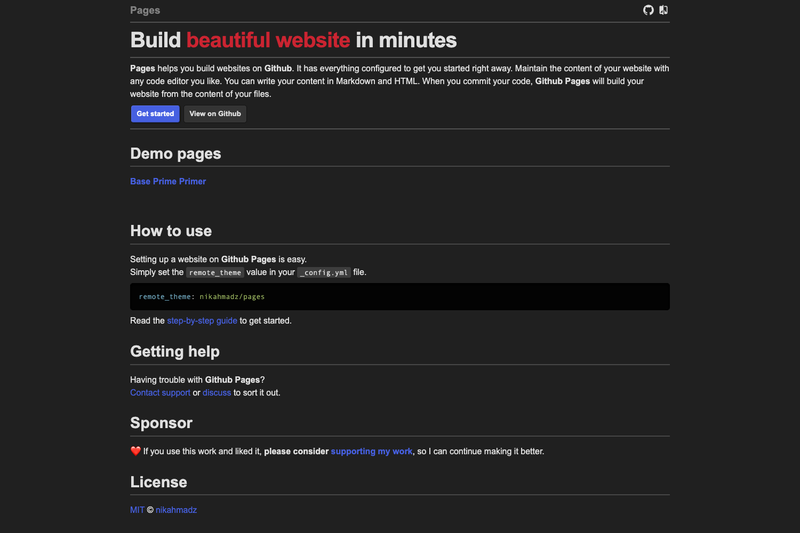Open the Prime demo page link

pyautogui.click(x=165, y=182)
